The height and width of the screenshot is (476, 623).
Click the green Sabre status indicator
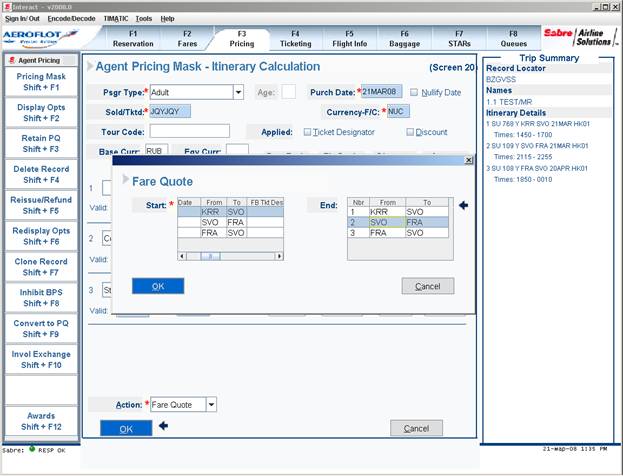32,449
